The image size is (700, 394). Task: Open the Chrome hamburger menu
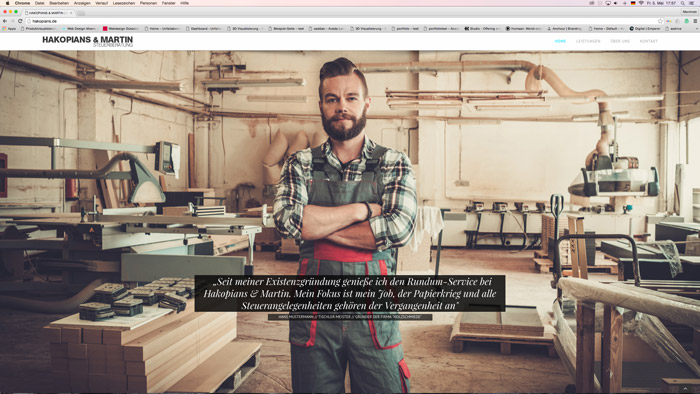695,21
